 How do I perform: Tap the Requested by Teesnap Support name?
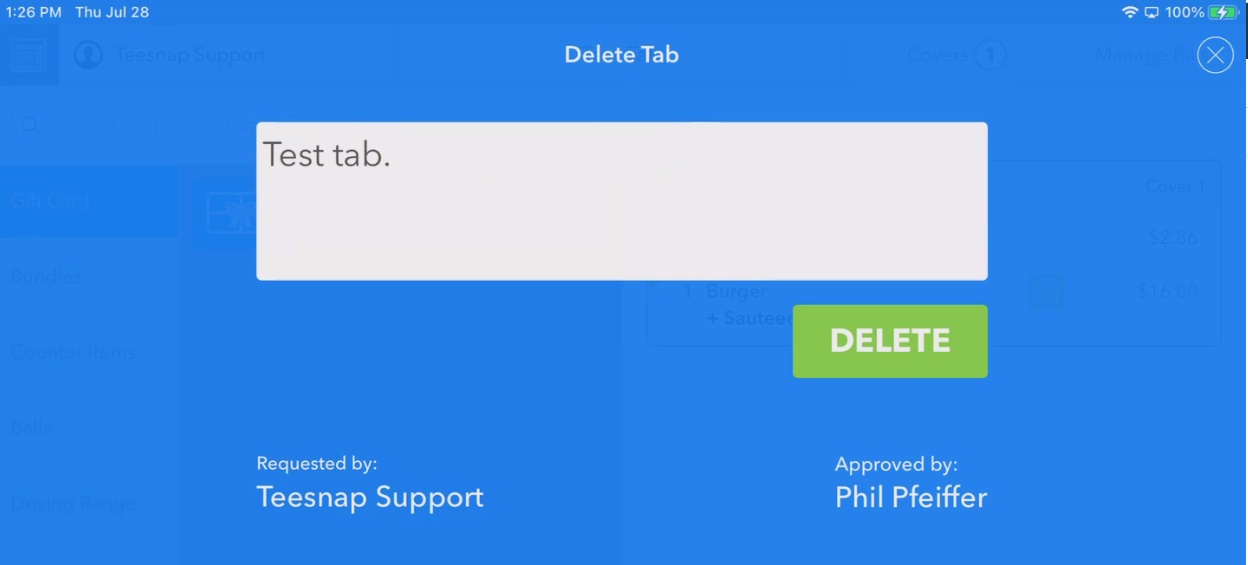370,497
